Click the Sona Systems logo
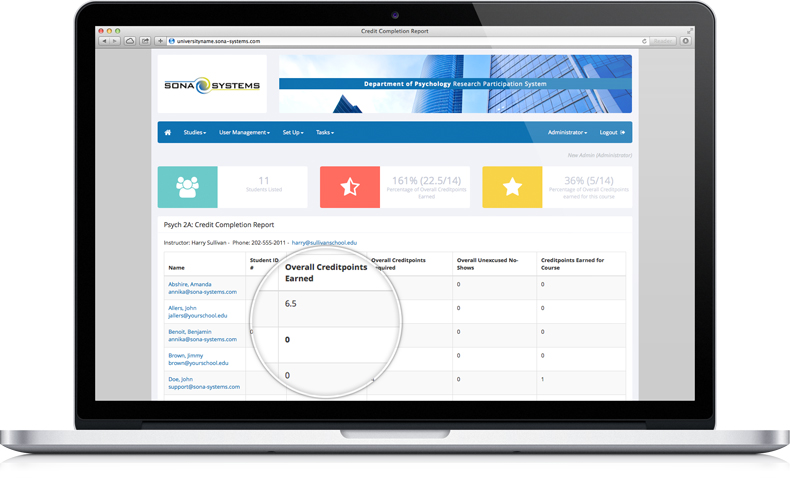 [x=212, y=85]
